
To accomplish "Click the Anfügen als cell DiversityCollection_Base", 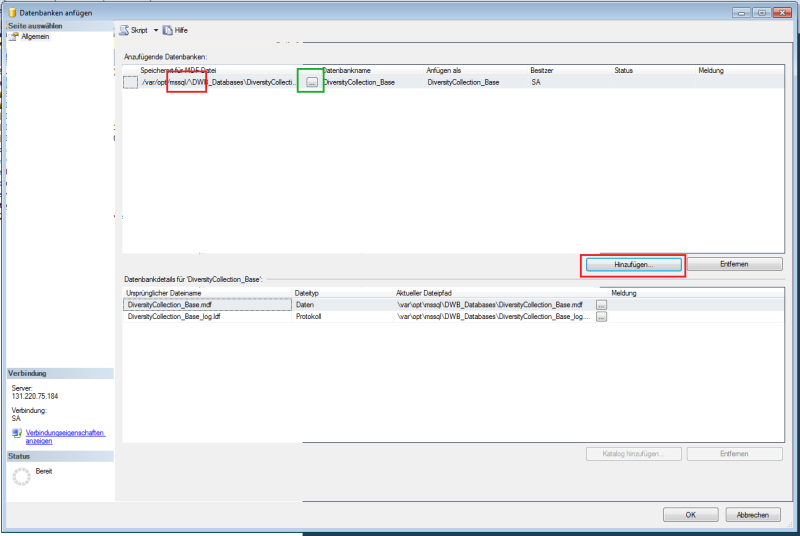I will click(463, 83).
